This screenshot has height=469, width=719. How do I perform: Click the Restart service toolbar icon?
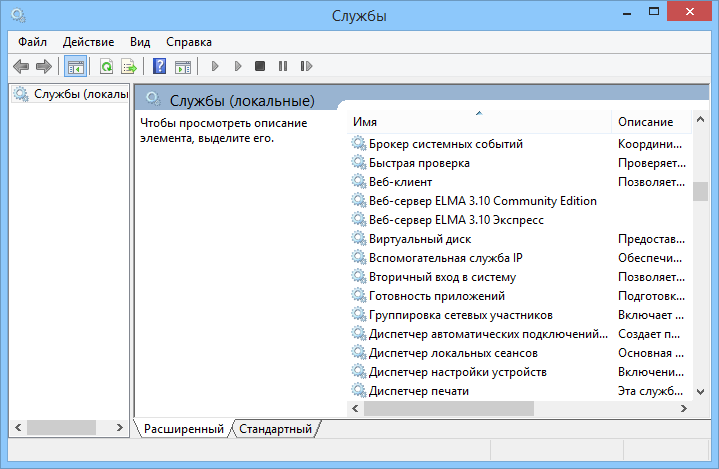306,67
